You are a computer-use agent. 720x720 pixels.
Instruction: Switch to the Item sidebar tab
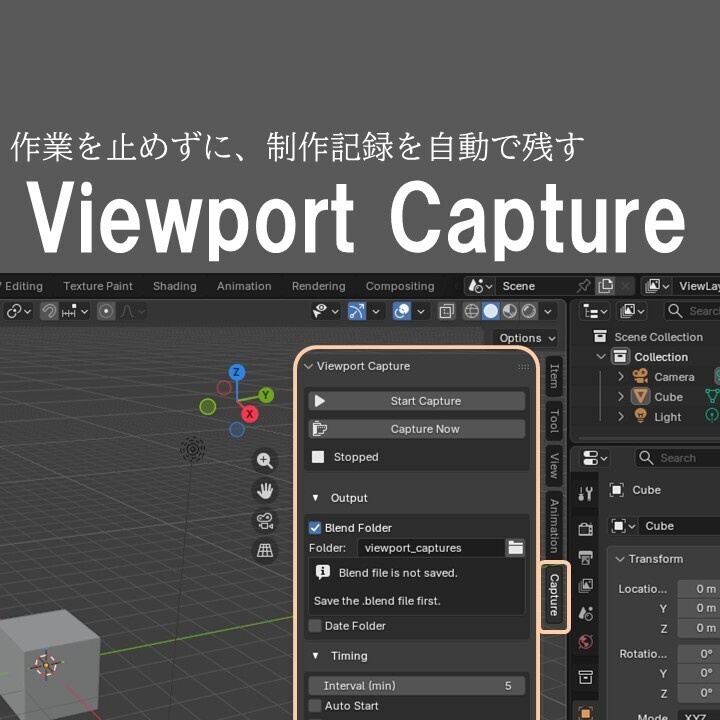pos(554,376)
